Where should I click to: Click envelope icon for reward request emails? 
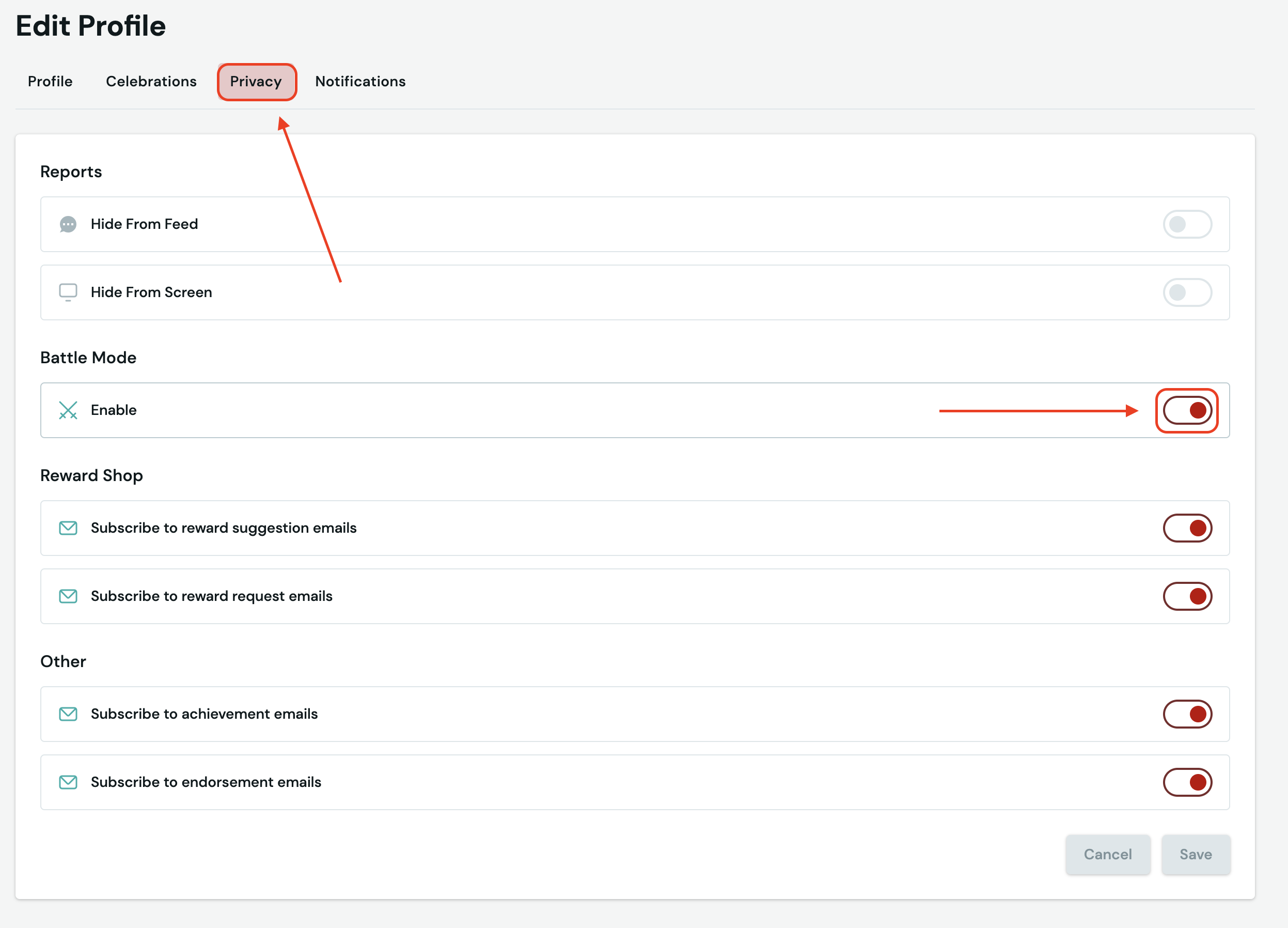tap(68, 596)
